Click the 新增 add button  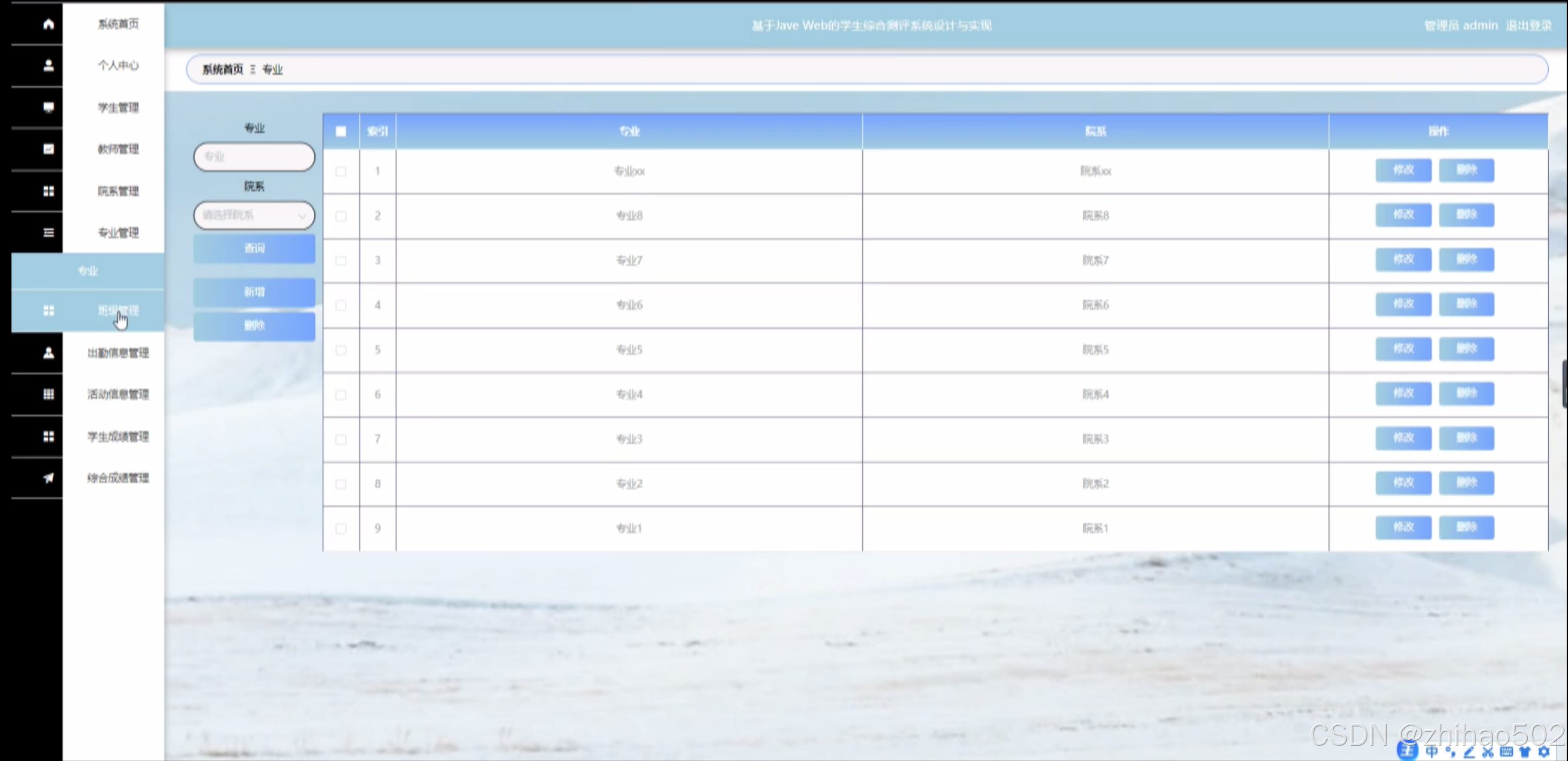pos(254,292)
